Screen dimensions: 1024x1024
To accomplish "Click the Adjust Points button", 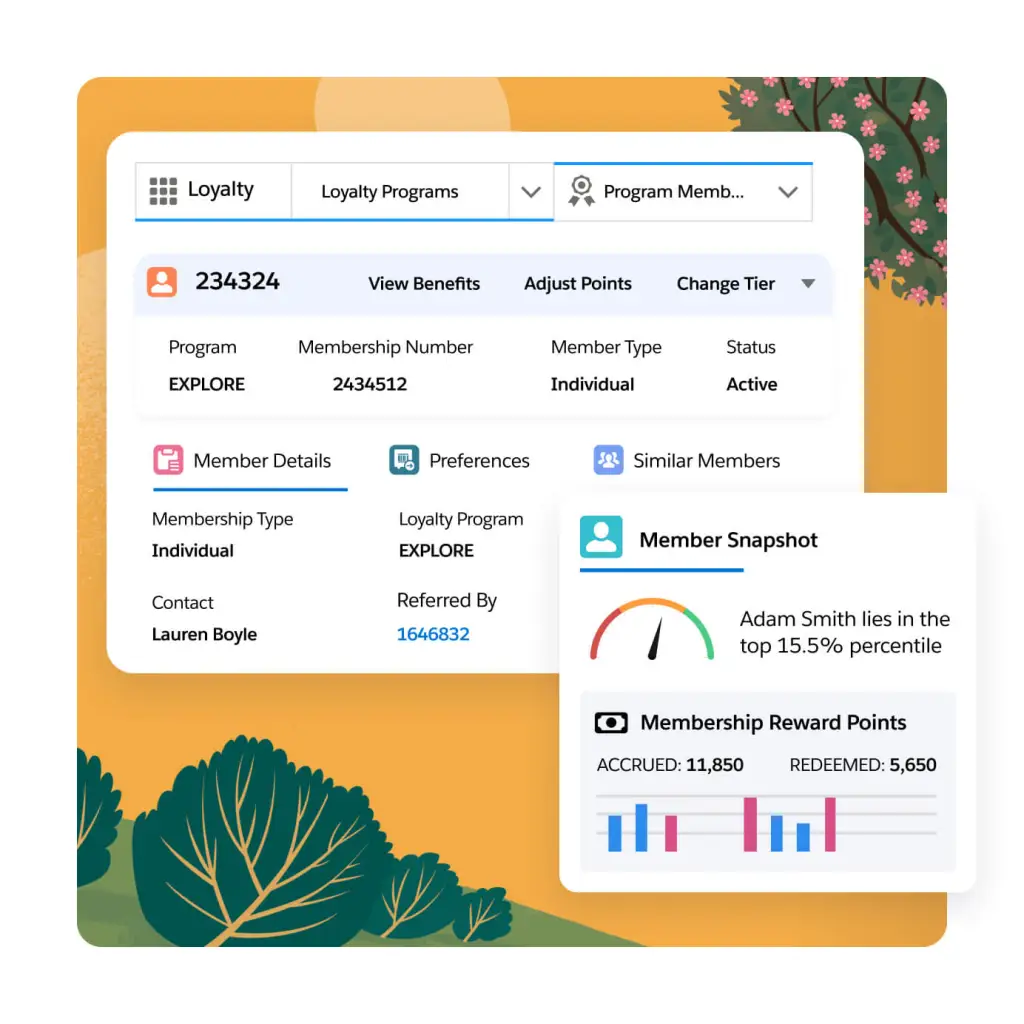I will 578,283.
